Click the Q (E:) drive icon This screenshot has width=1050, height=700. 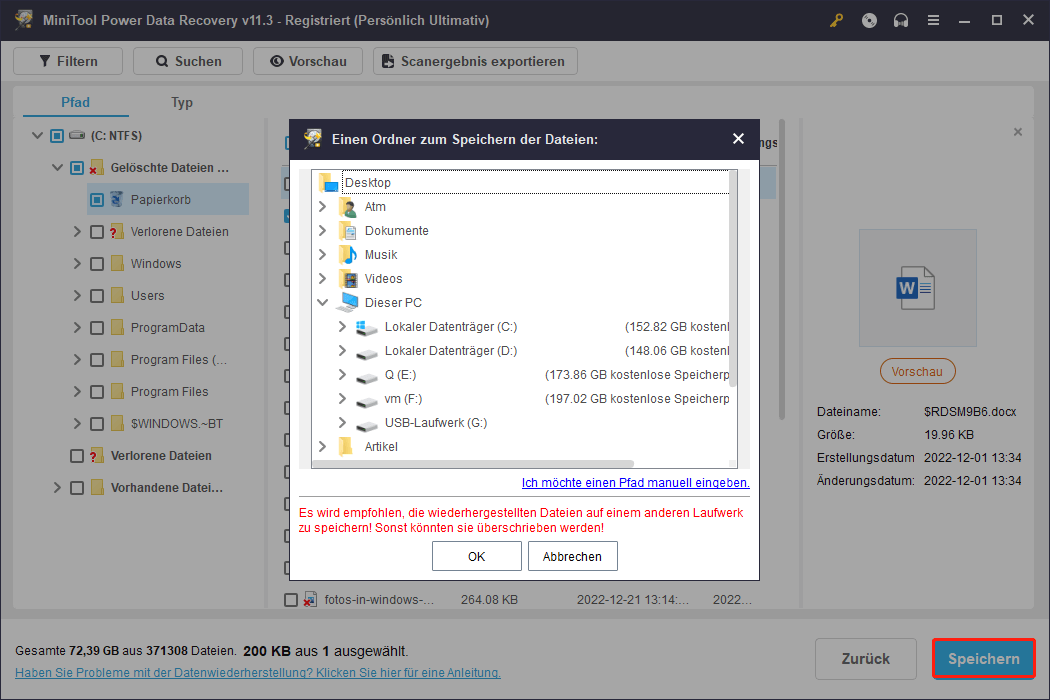click(x=367, y=376)
